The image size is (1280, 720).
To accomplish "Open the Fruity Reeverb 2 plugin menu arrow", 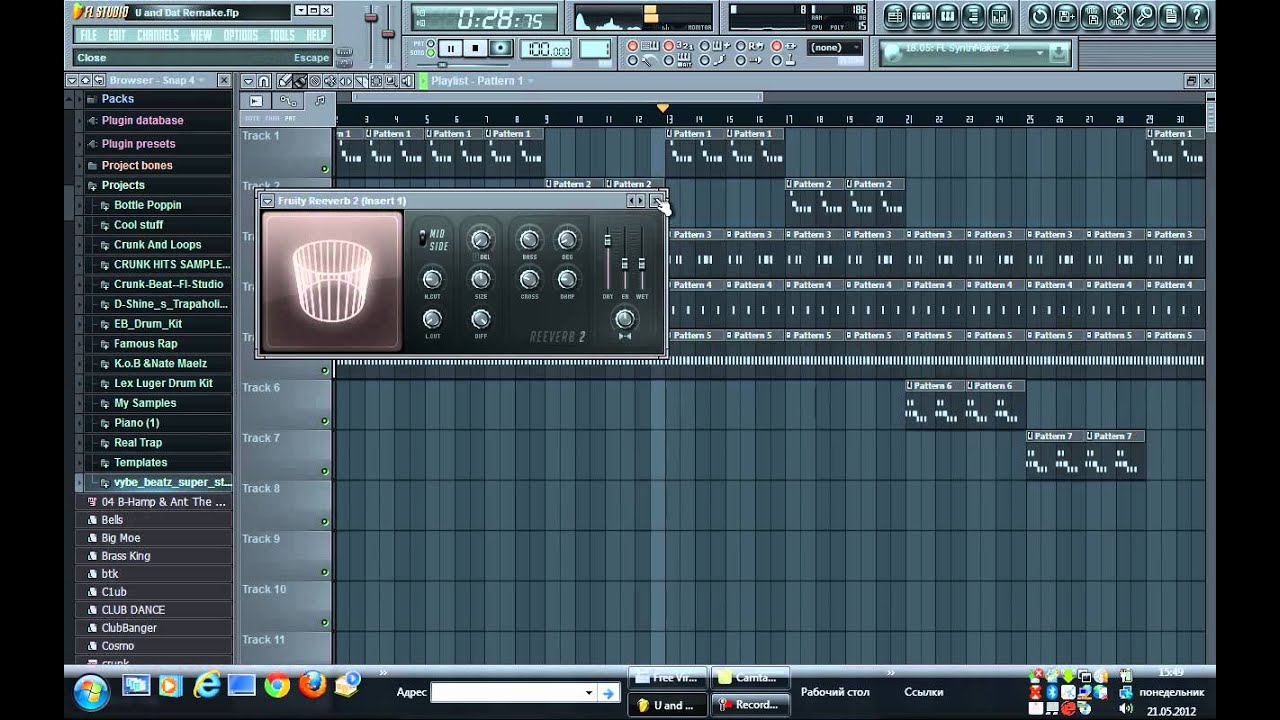I will [x=268, y=201].
